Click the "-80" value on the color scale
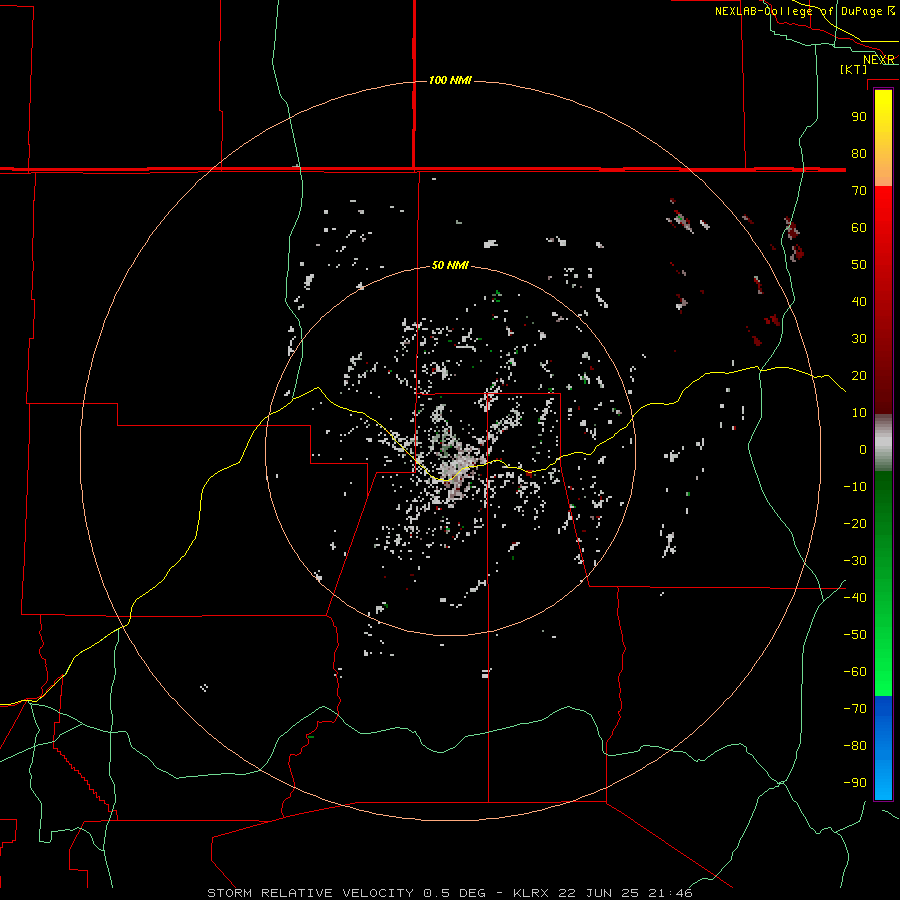Image resolution: width=900 pixels, height=900 pixels. click(x=855, y=746)
